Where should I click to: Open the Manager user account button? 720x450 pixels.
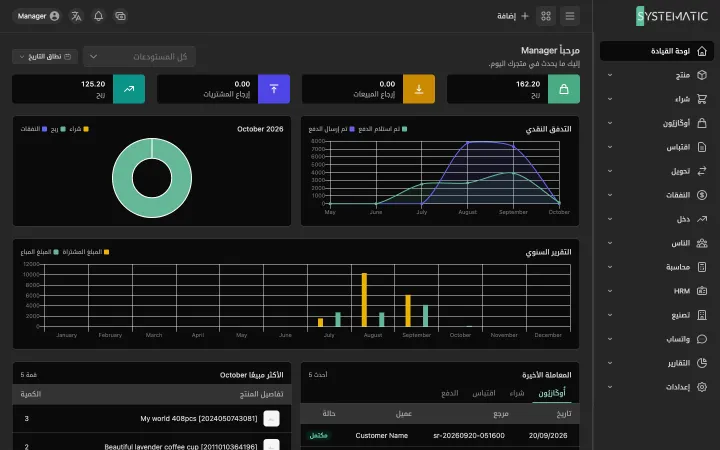coord(38,16)
